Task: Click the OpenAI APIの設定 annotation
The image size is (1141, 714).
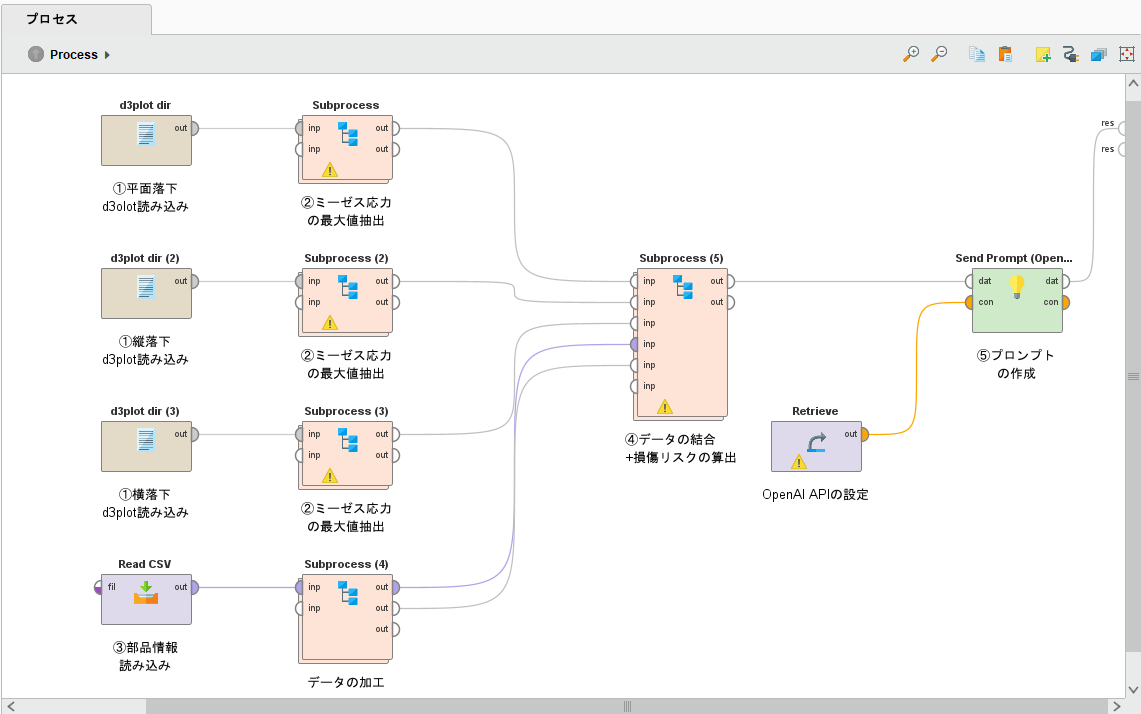Action: tap(816, 494)
